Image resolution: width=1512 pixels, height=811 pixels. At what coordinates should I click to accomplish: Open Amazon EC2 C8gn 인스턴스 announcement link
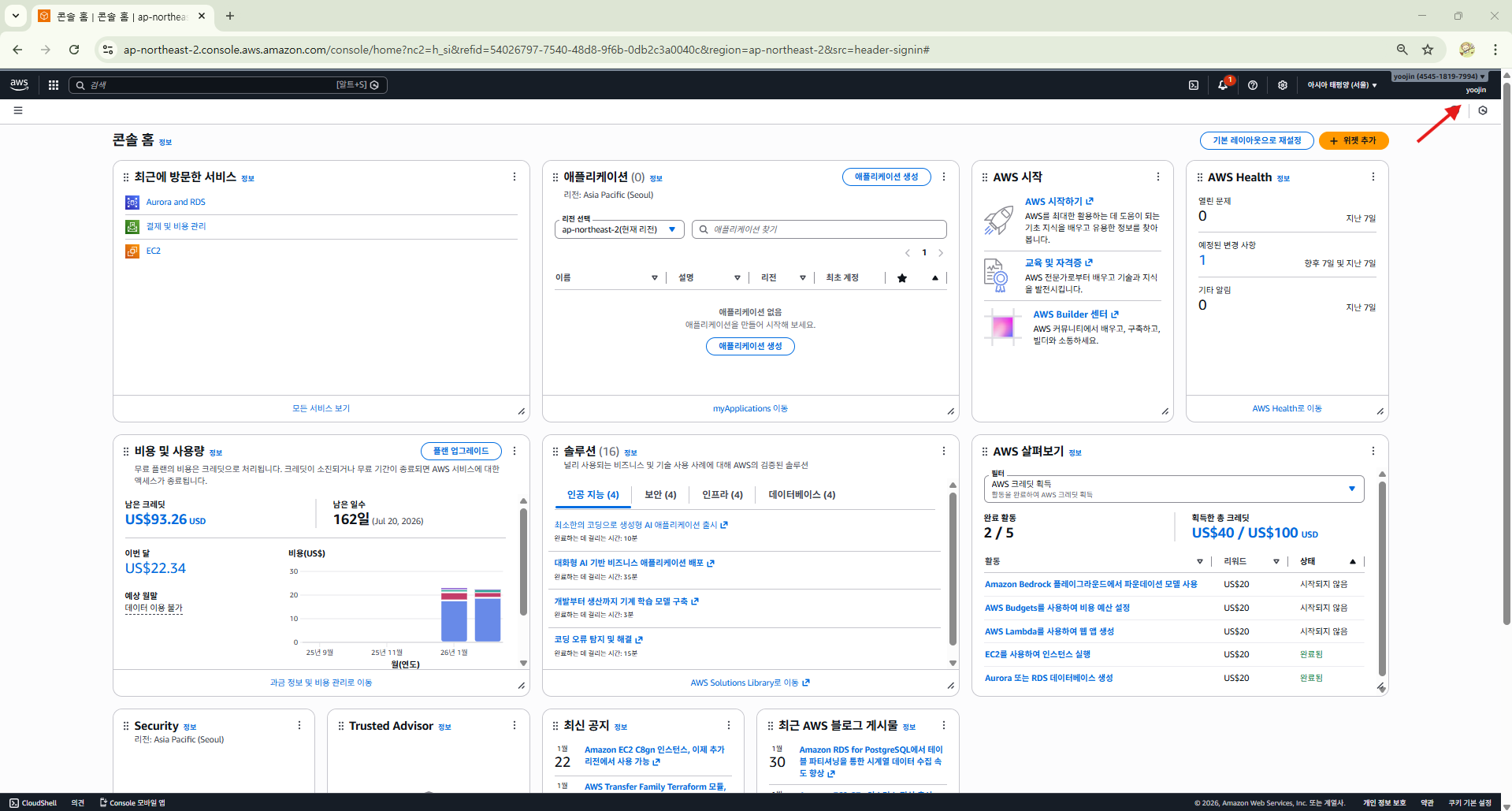pos(654,756)
